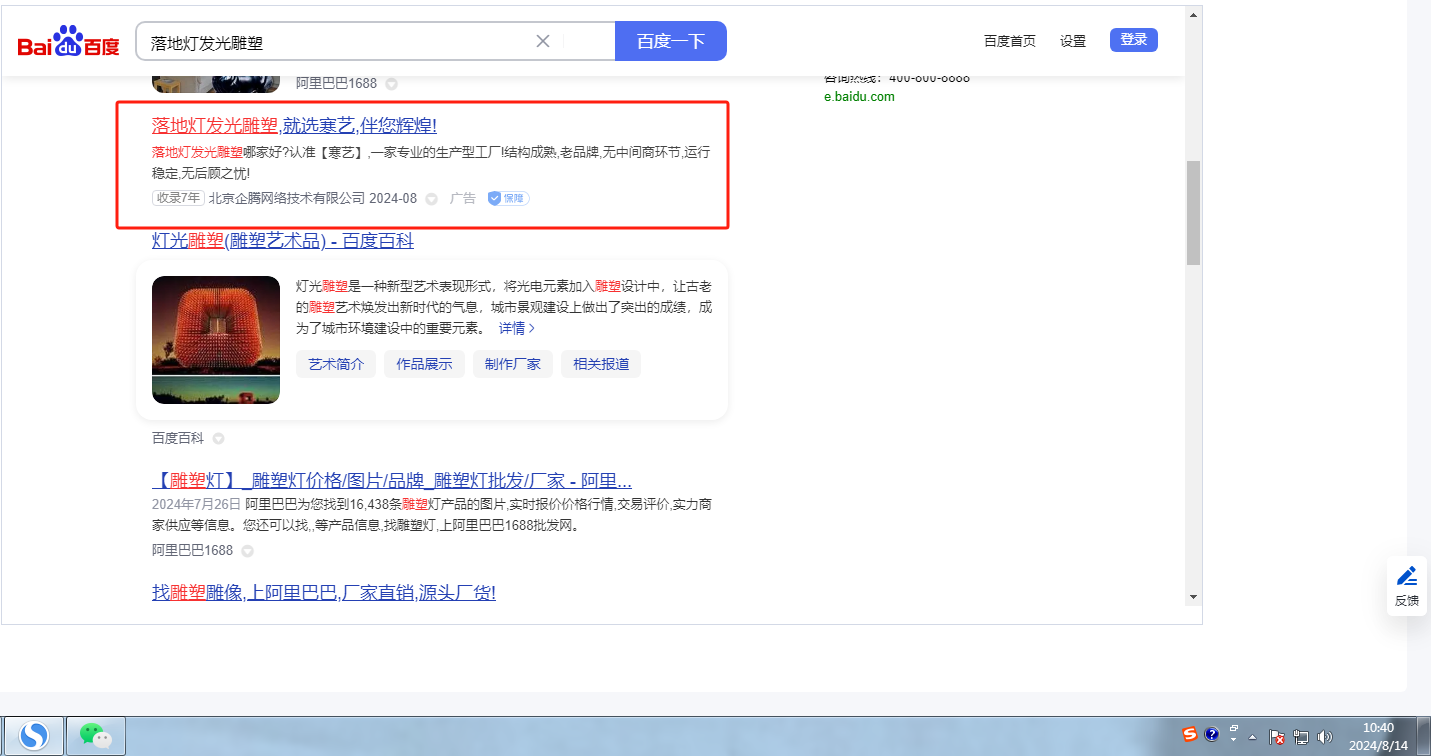
Task: Click the Action Center flag tray icon
Action: pos(1277,737)
